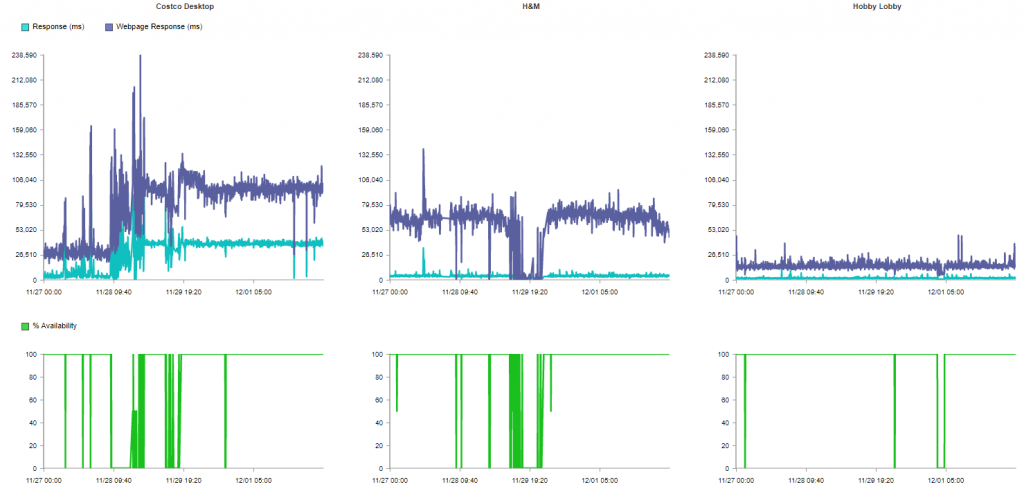1024x498 pixels.
Task: Click the 40 axis label on H&M availability chart
Action: (381, 423)
